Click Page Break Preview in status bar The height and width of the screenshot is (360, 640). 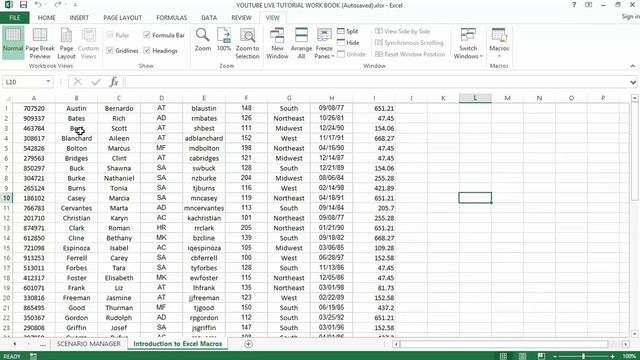tap(541, 356)
